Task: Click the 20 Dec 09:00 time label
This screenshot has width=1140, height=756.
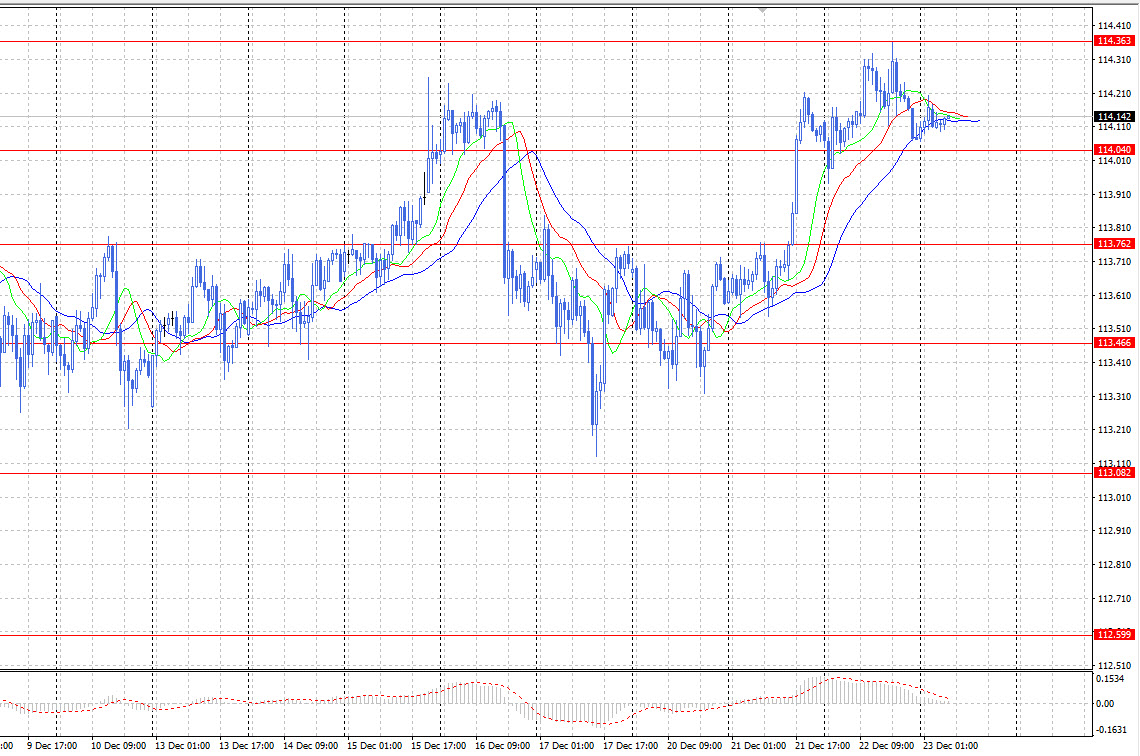Action: tap(694, 746)
